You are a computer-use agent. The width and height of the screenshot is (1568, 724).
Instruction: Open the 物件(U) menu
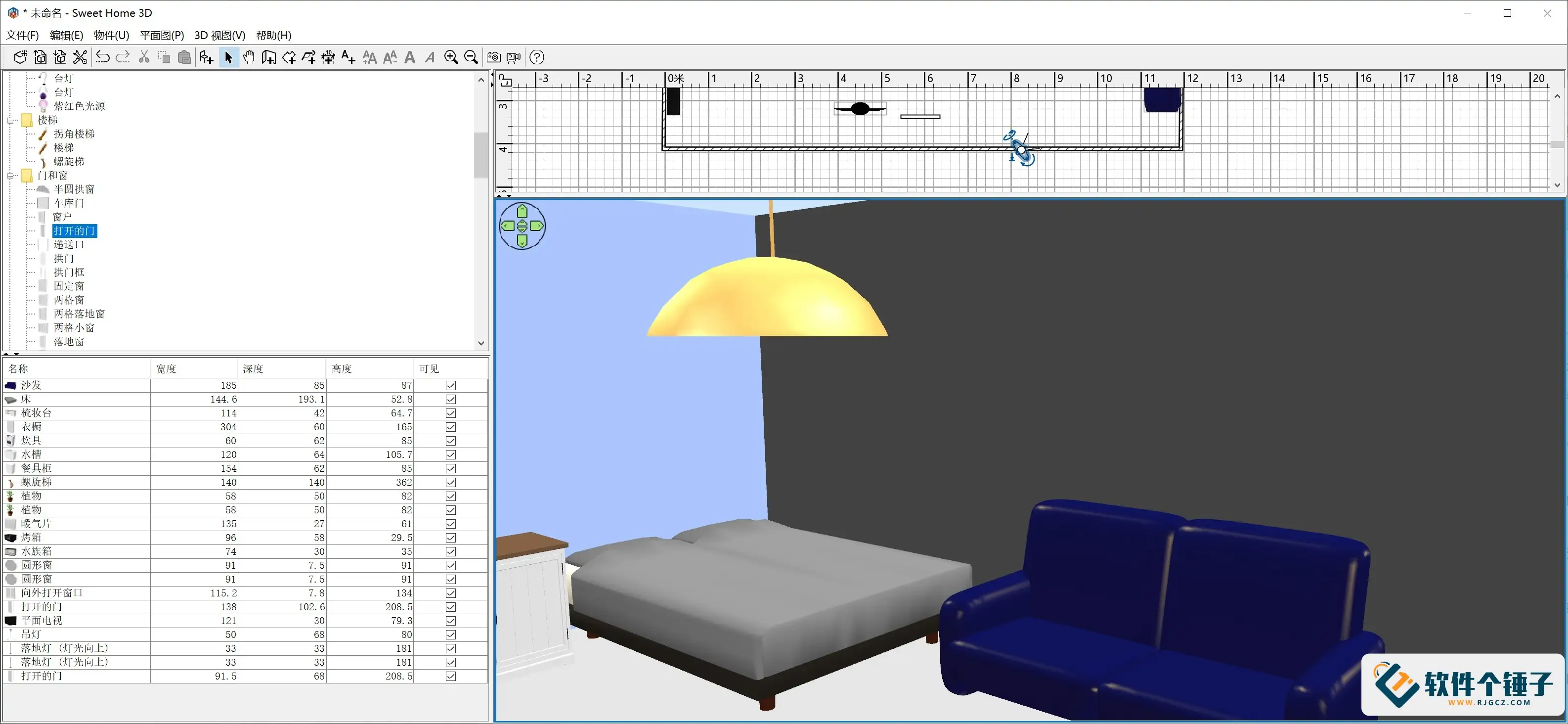click(x=111, y=35)
